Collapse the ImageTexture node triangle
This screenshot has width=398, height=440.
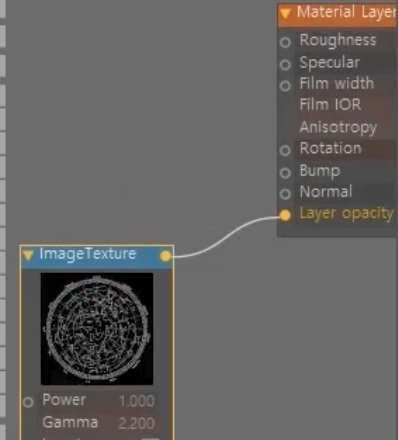(28, 255)
